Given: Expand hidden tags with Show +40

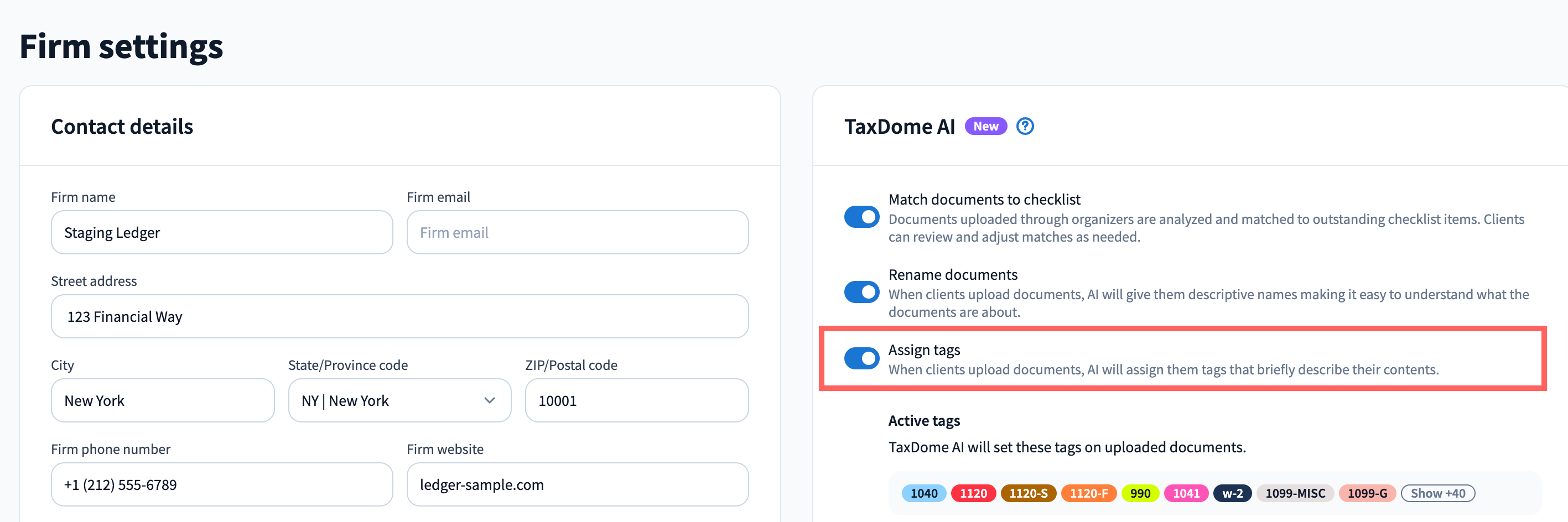Looking at the screenshot, I should click(1437, 493).
